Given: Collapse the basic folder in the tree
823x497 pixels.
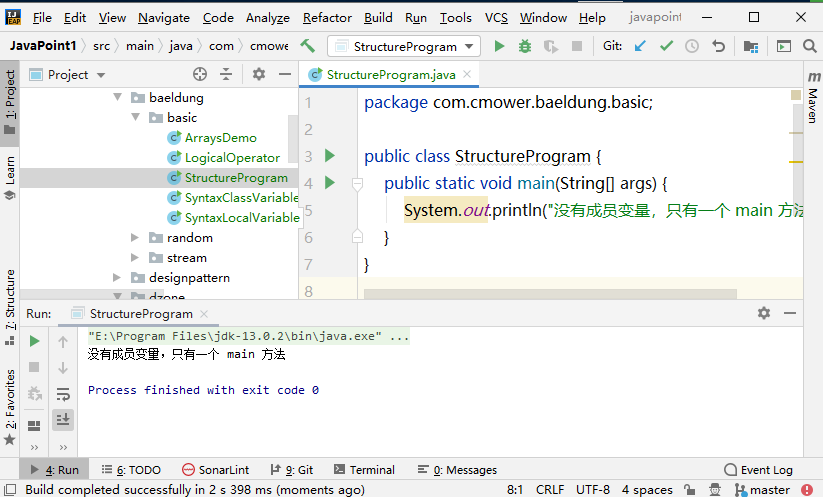Looking at the screenshot, I should pyautogui.click(x=135, y=118).
